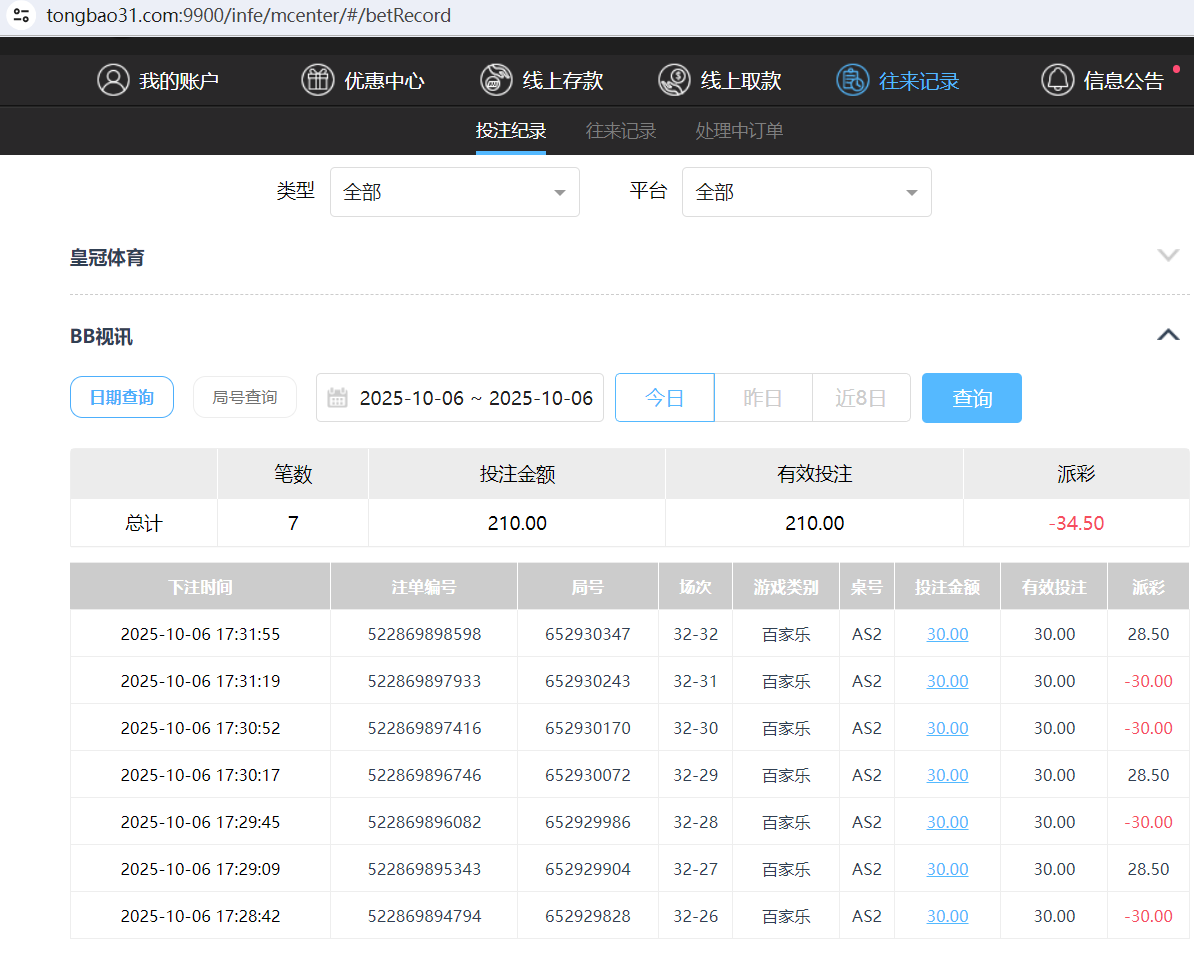
Task: Click the site permissions icon in address bar
Action: [x=21, y=15]
